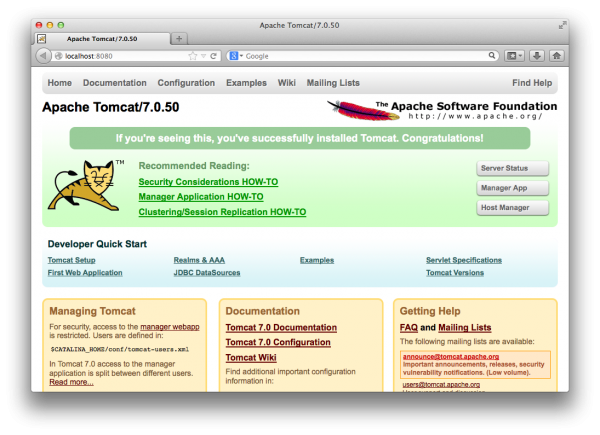Click the browser back arrow button
The image size is (600, 435).
43,56
